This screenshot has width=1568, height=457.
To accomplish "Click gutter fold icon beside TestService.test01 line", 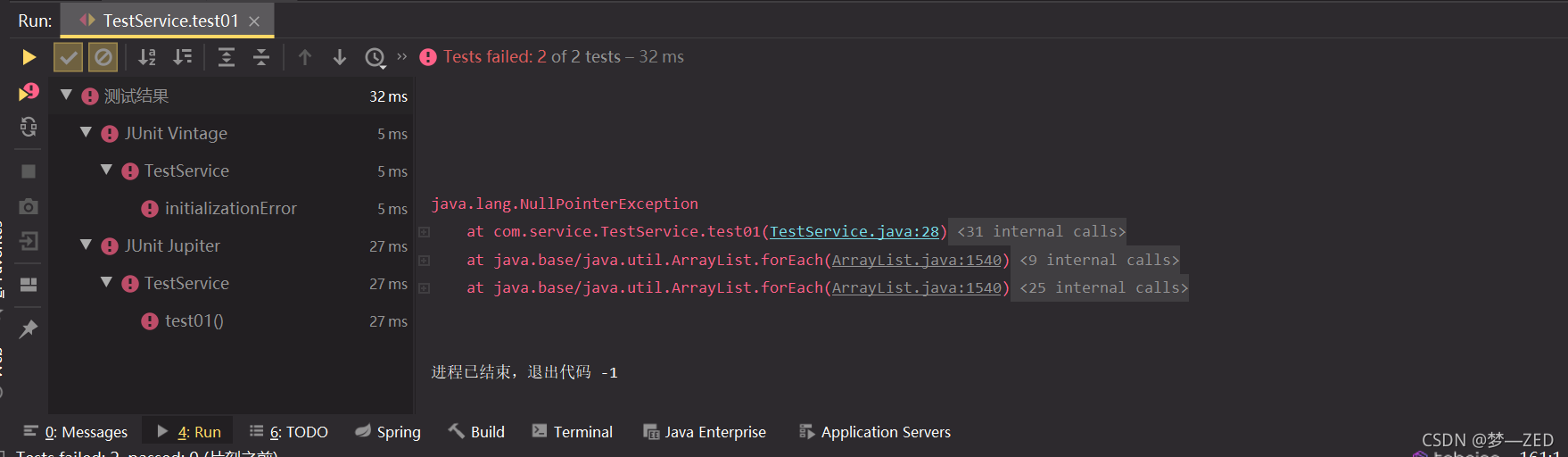I will 425,232.
